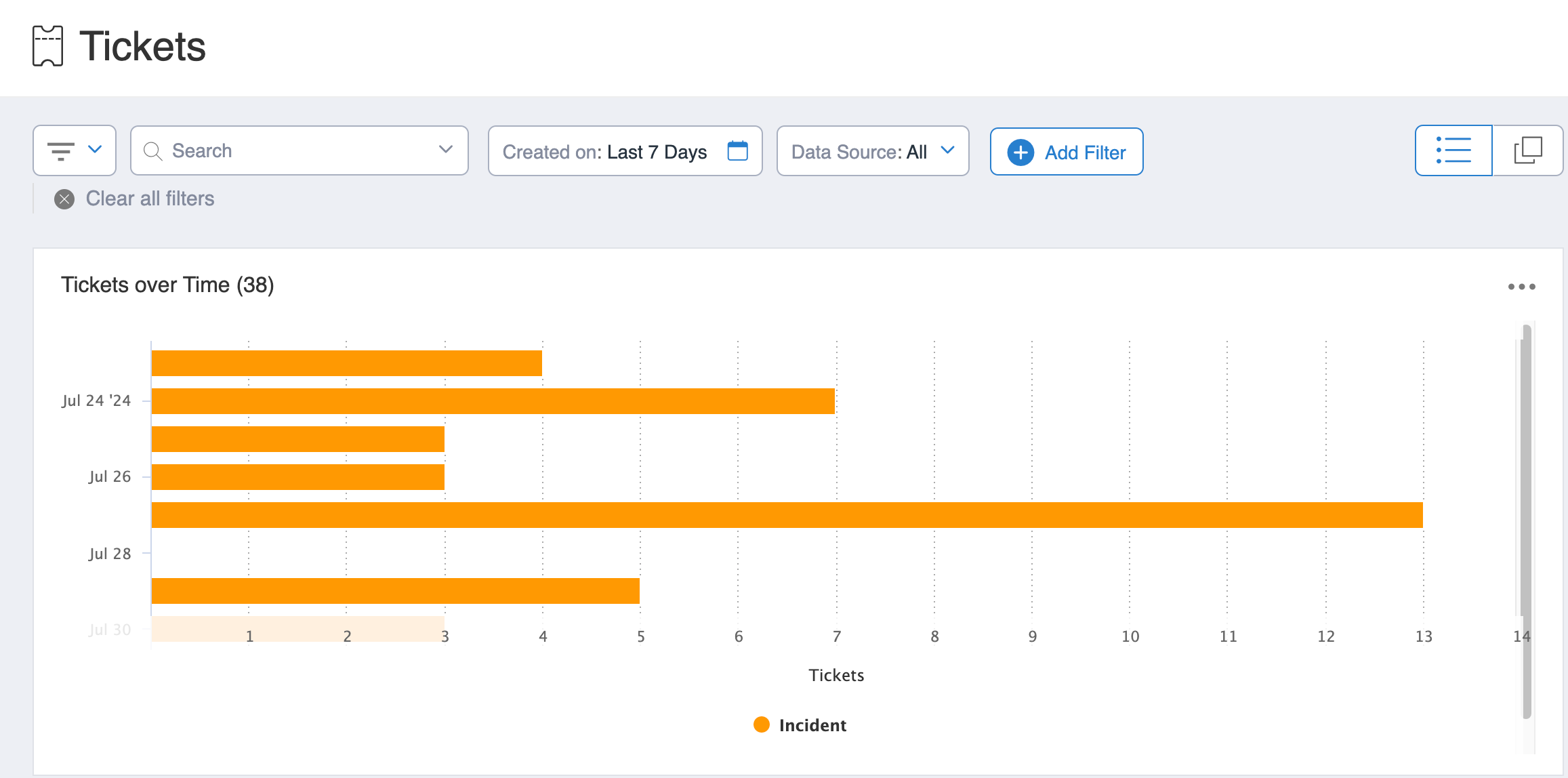Open the chart three-dots options menu
The width and height of the screenshot is (1568, 778).
[1521, 287]
